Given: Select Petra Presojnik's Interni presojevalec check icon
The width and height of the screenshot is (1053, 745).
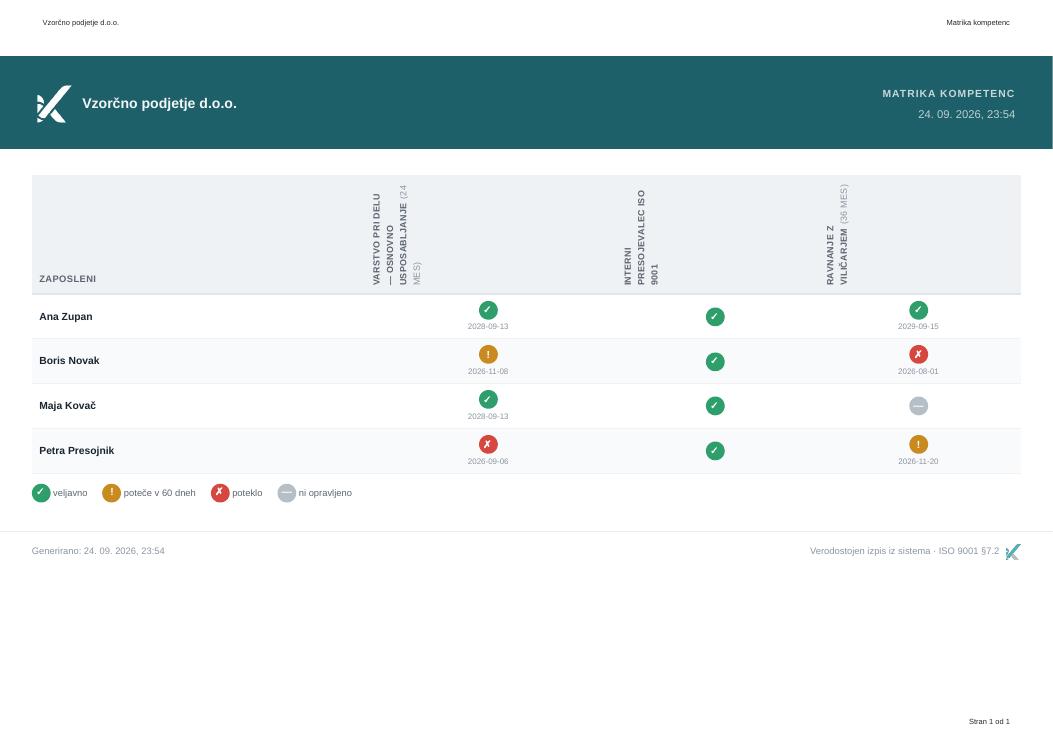Looking at the screenshot, I should pyautogui.click(x=715, y=451).
